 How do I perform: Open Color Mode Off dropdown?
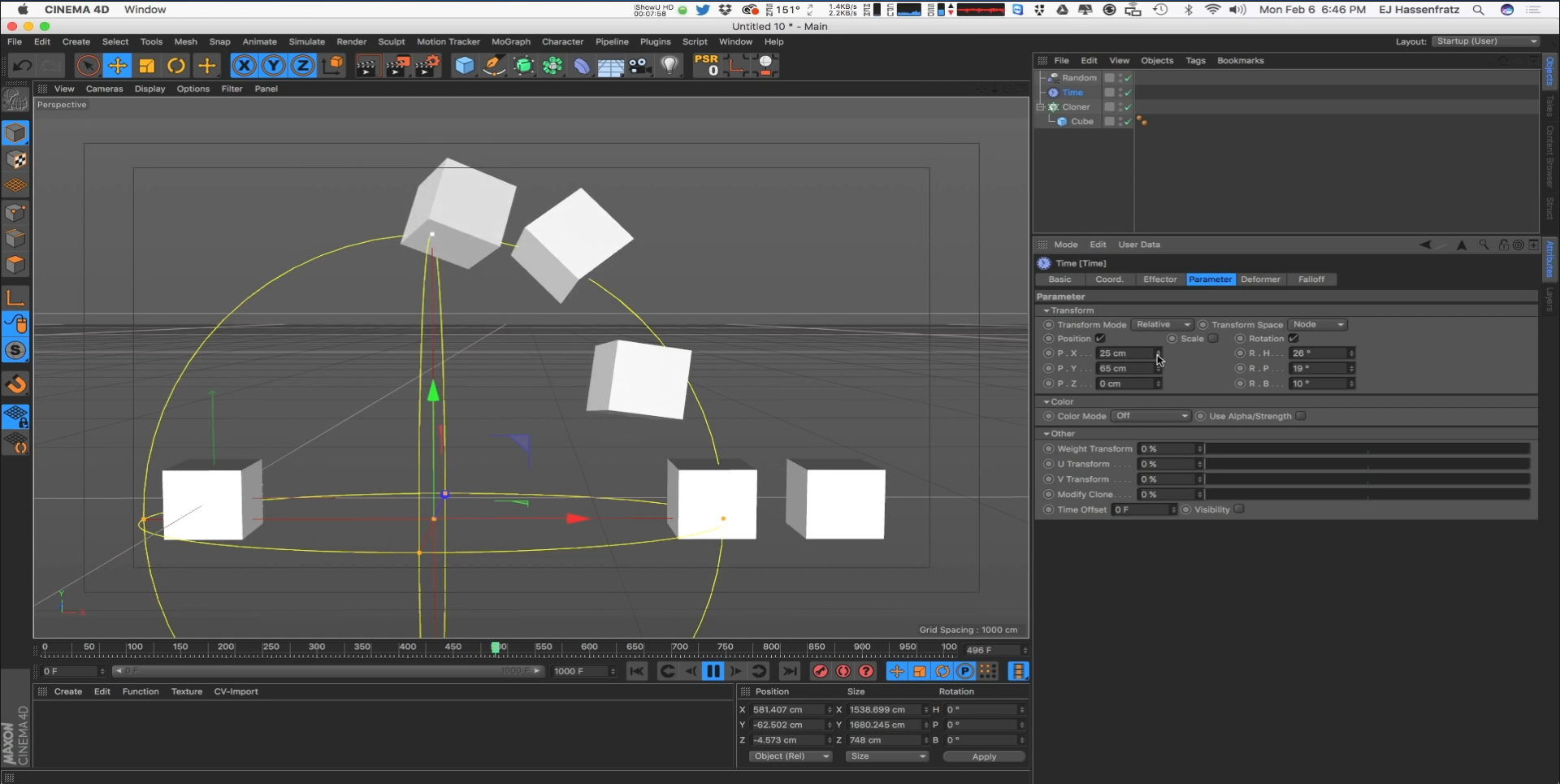coord(1151,416)
